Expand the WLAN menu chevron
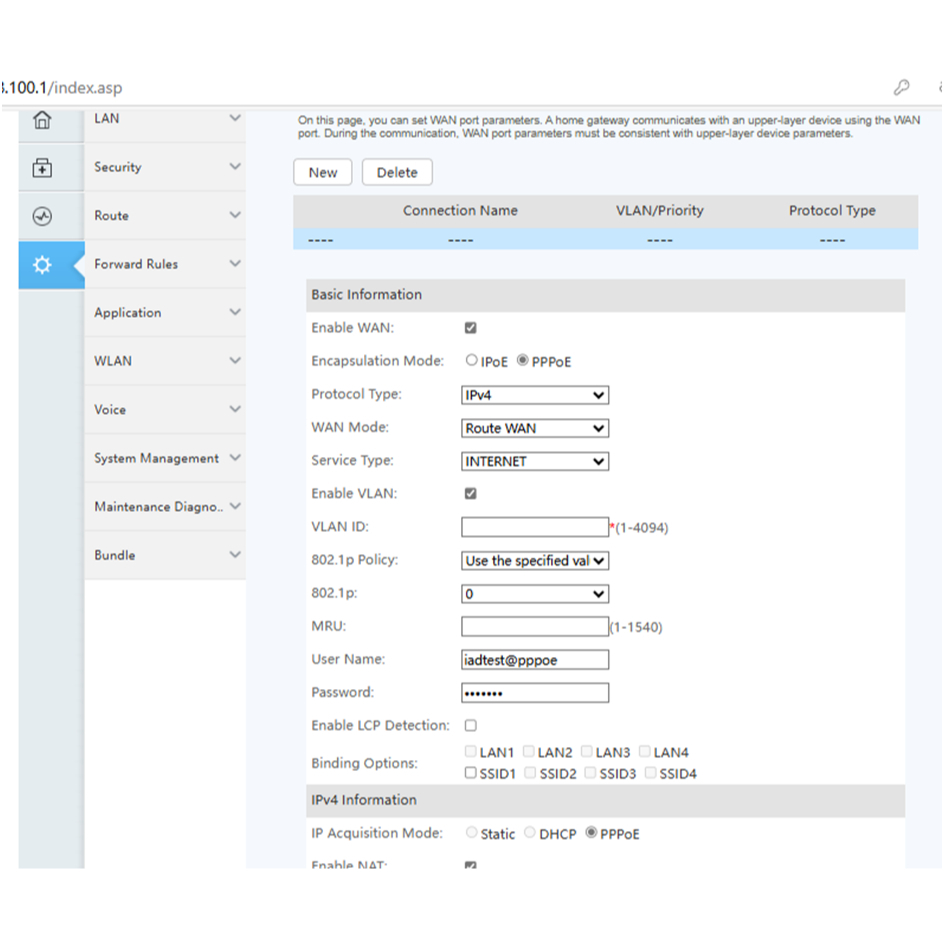 point(235,361)
